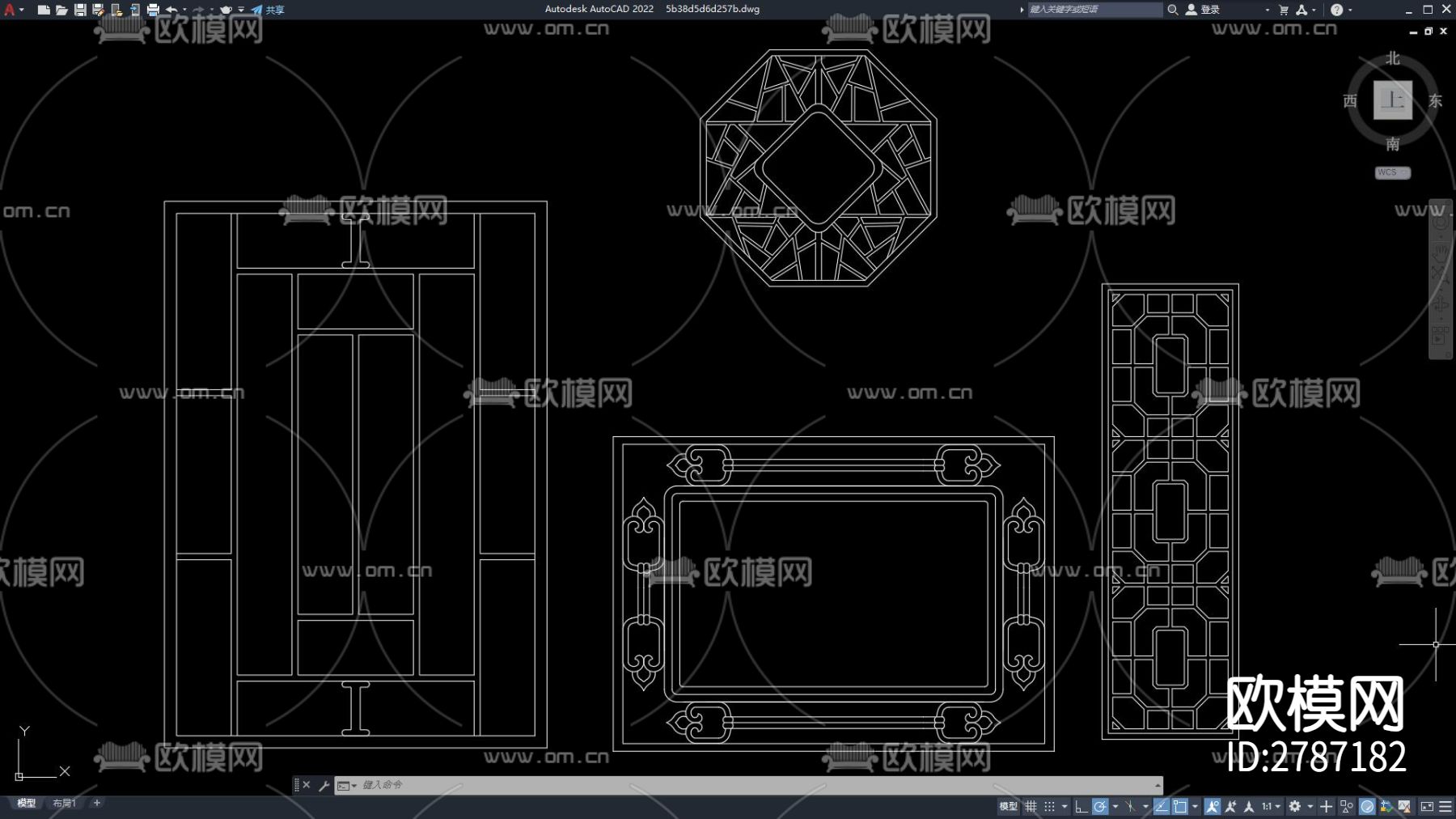1456x819 pixels.
Task: Toggle object snap tracking
Action: click(1162, 806)
